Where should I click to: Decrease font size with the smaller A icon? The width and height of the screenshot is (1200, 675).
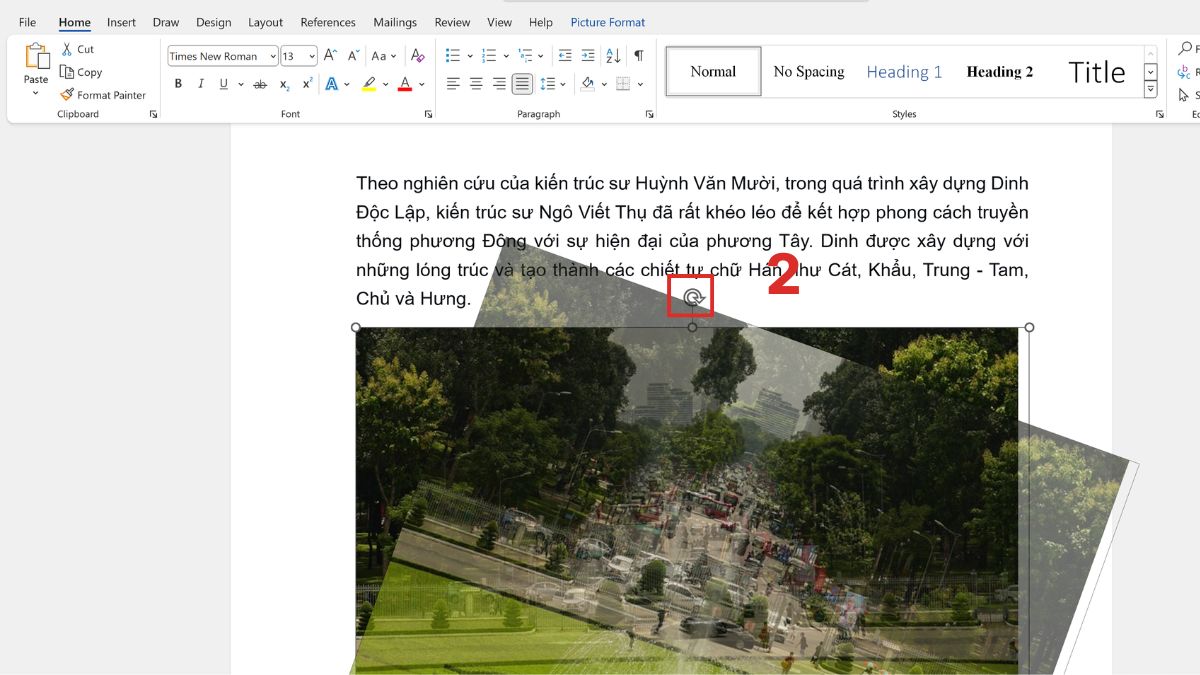coord(353,56)
